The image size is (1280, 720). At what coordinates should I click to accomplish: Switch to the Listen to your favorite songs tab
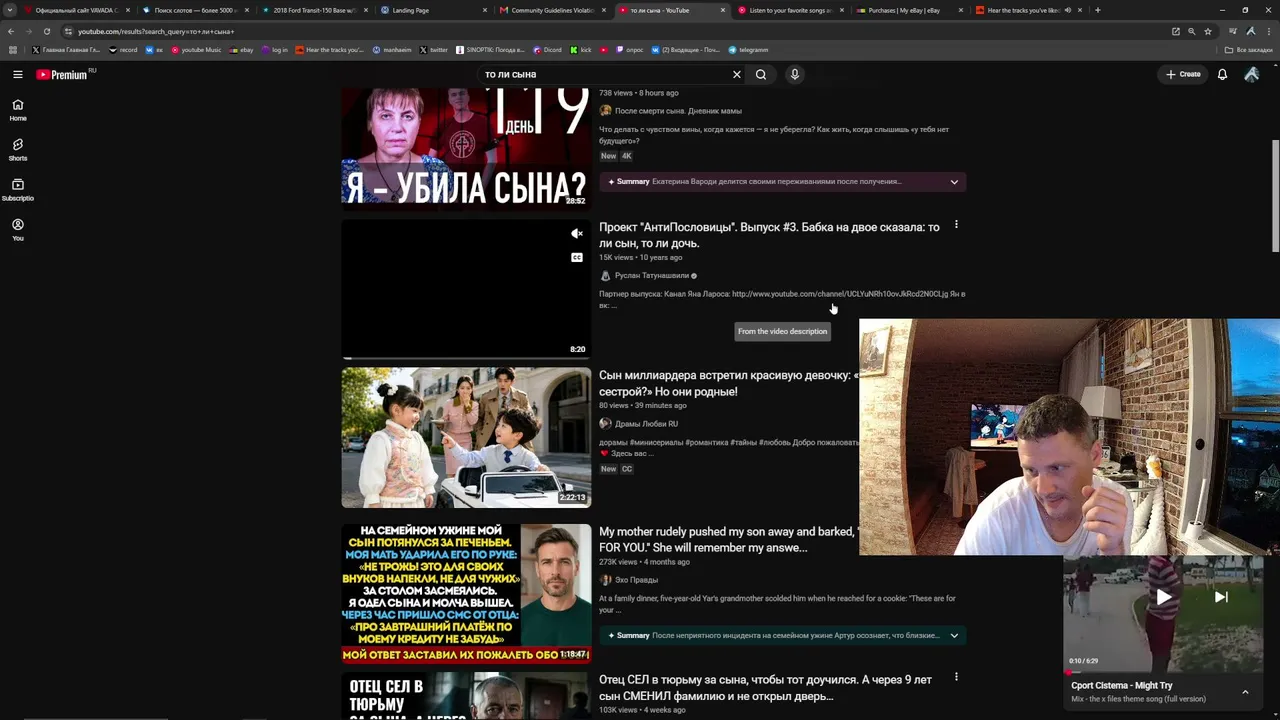point(791,10)
